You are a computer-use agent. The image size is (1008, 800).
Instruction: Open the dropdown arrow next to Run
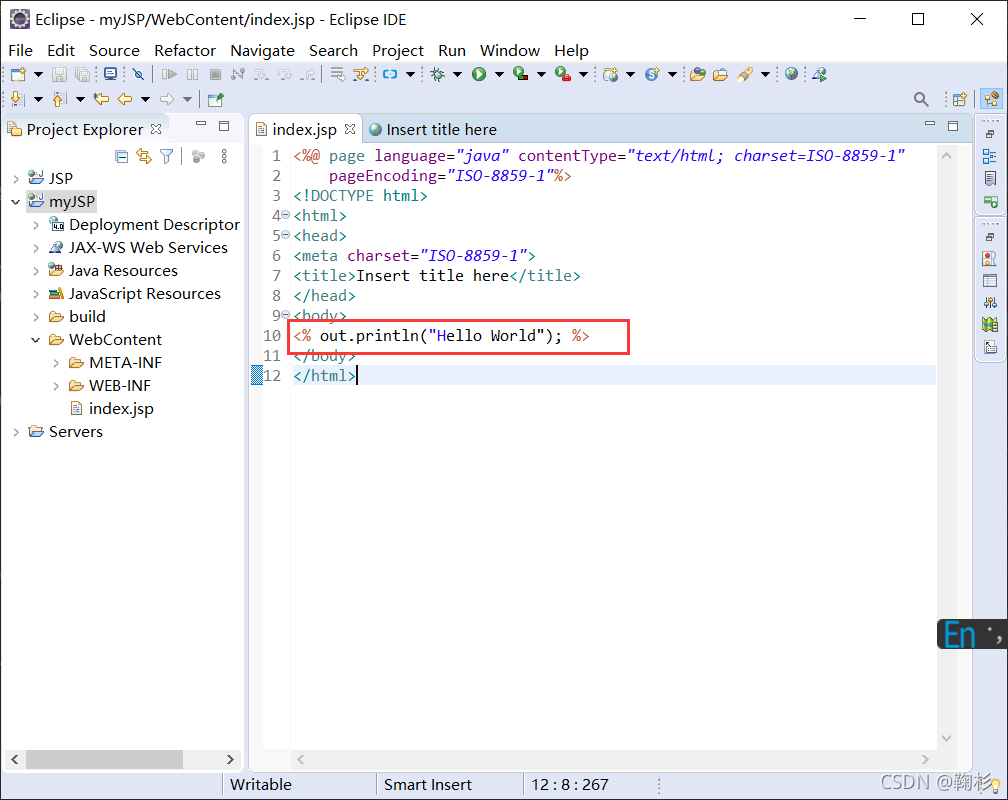(x=499, y=75)
